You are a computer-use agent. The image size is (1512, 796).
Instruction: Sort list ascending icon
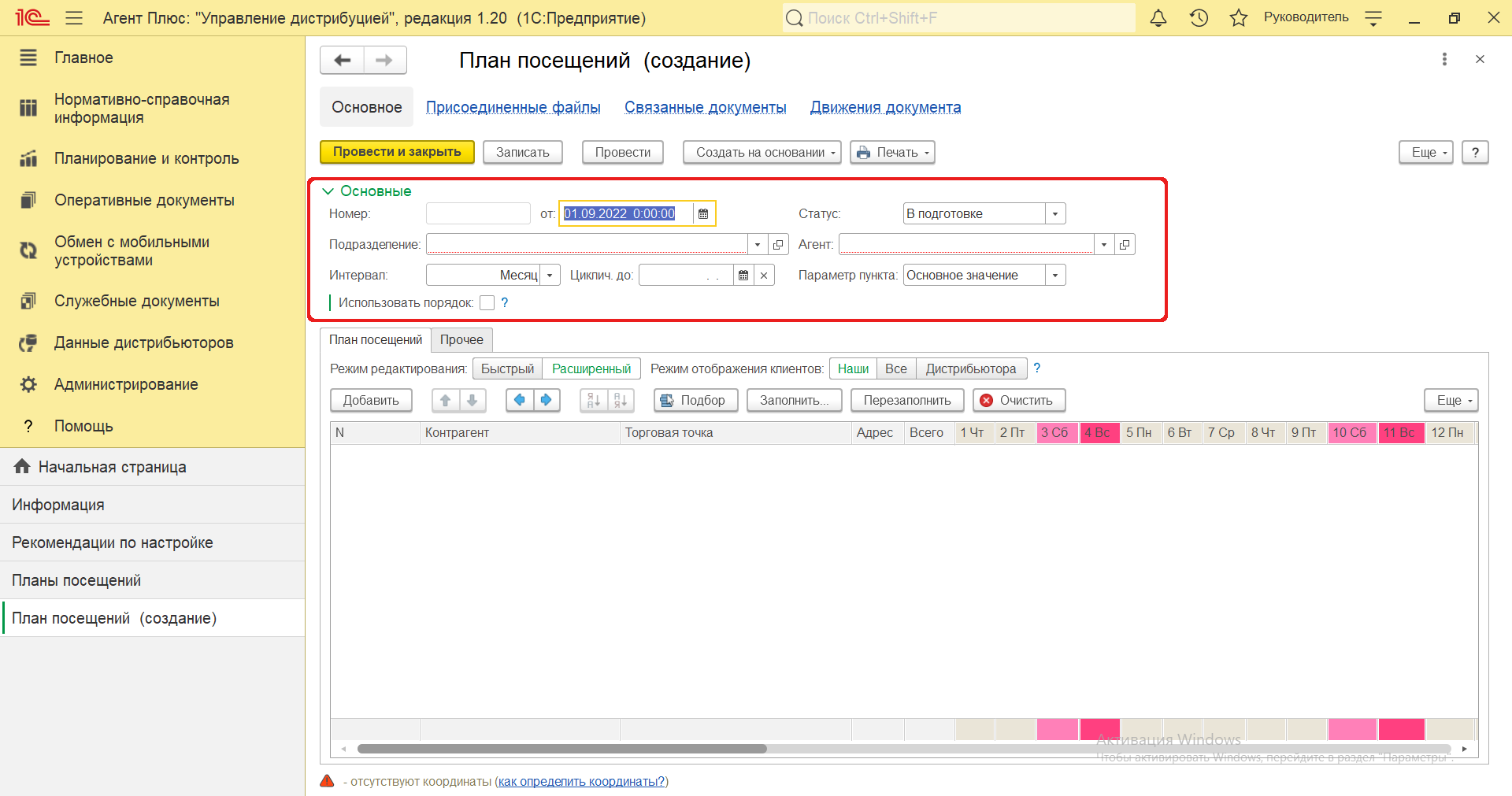pyautogui.click(x=594, y=400)
